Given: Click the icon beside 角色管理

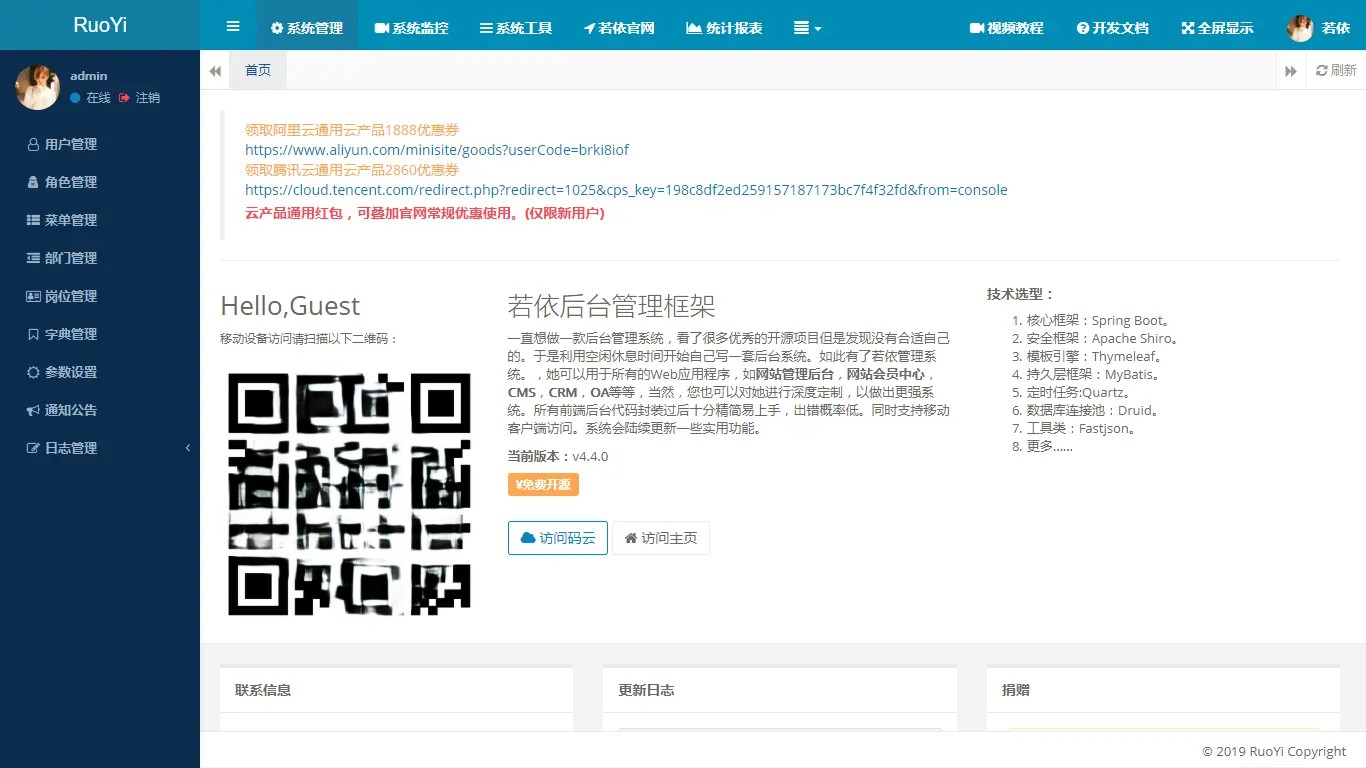Looking at the screenshot, I should click(x=33, y=182).
